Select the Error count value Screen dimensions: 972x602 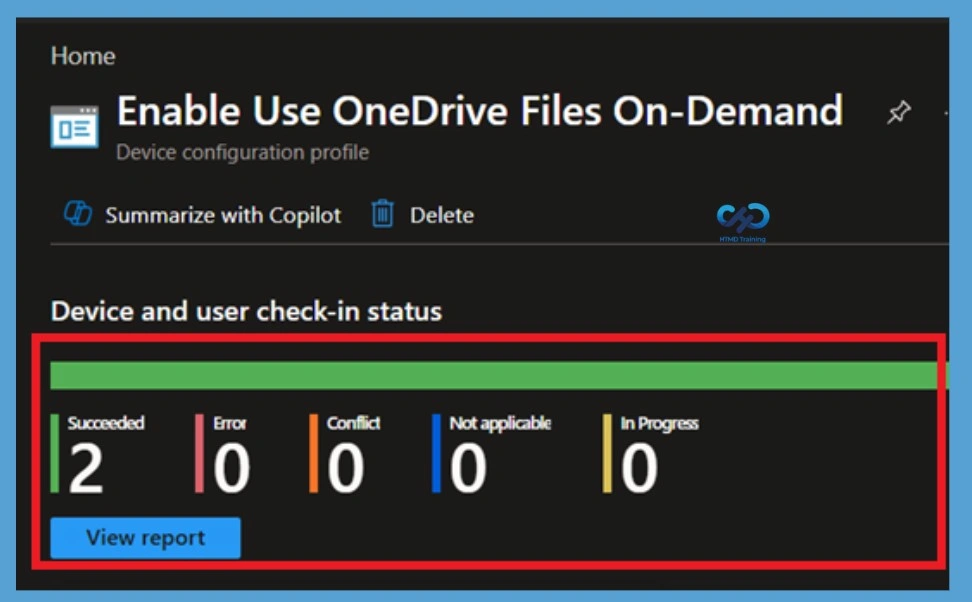coord(231,469)
